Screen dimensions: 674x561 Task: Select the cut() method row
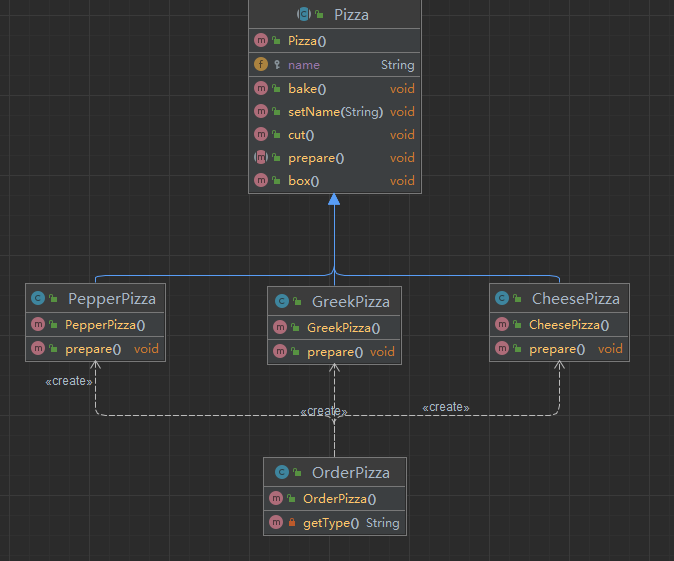(x=335, y=135)
